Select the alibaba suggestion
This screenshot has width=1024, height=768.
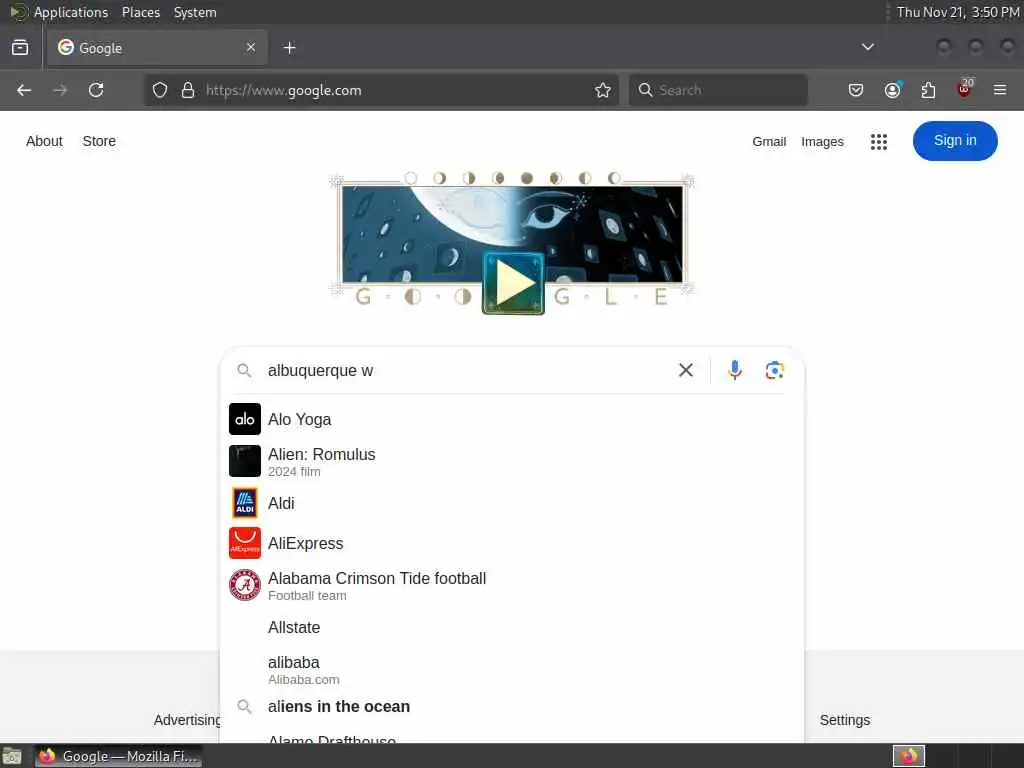pyautogui.click(x=512, y=670)
